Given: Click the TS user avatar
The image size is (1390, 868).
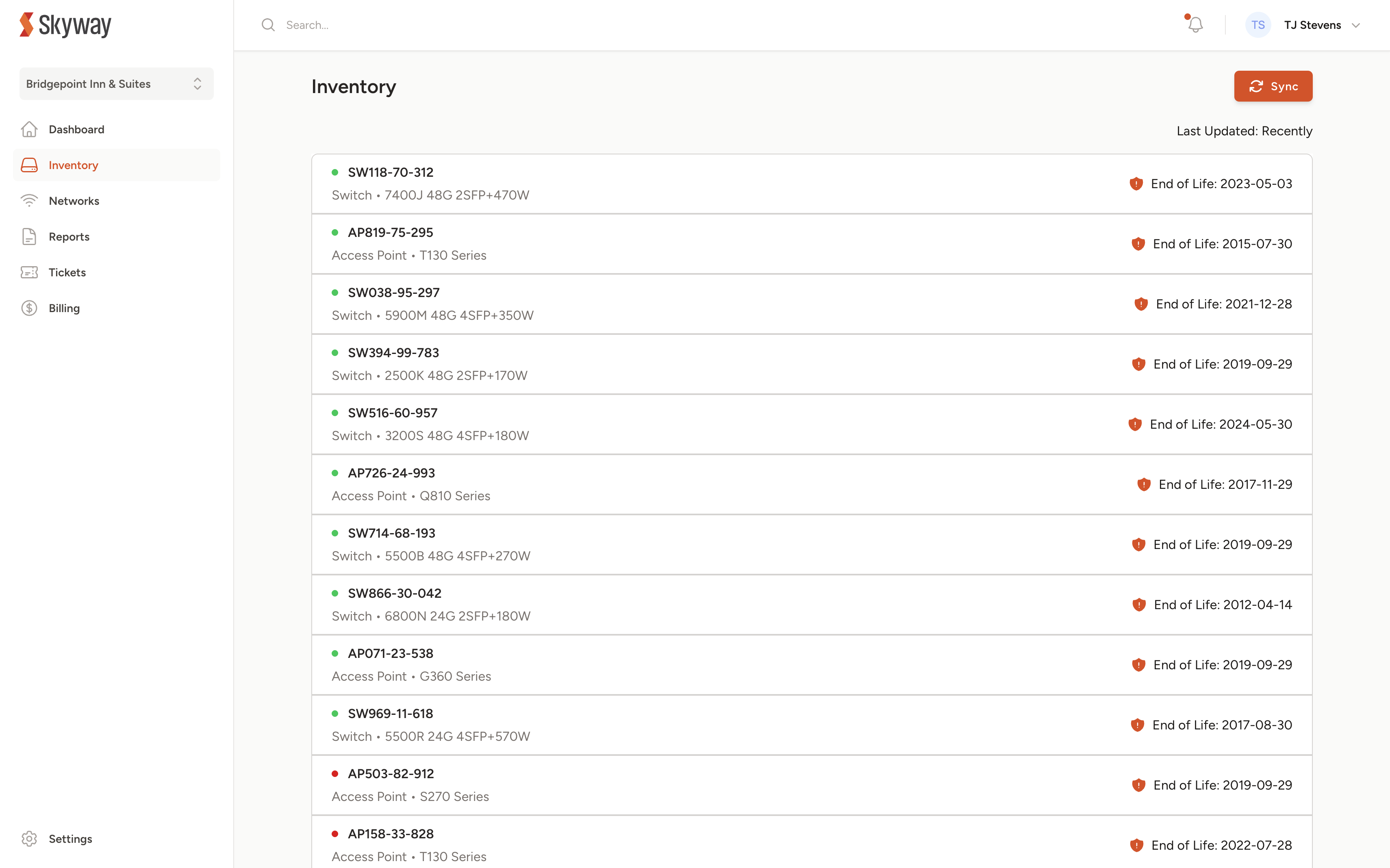Looking at the screenshot, I should pyautogui.click(x=1258, y=25).
